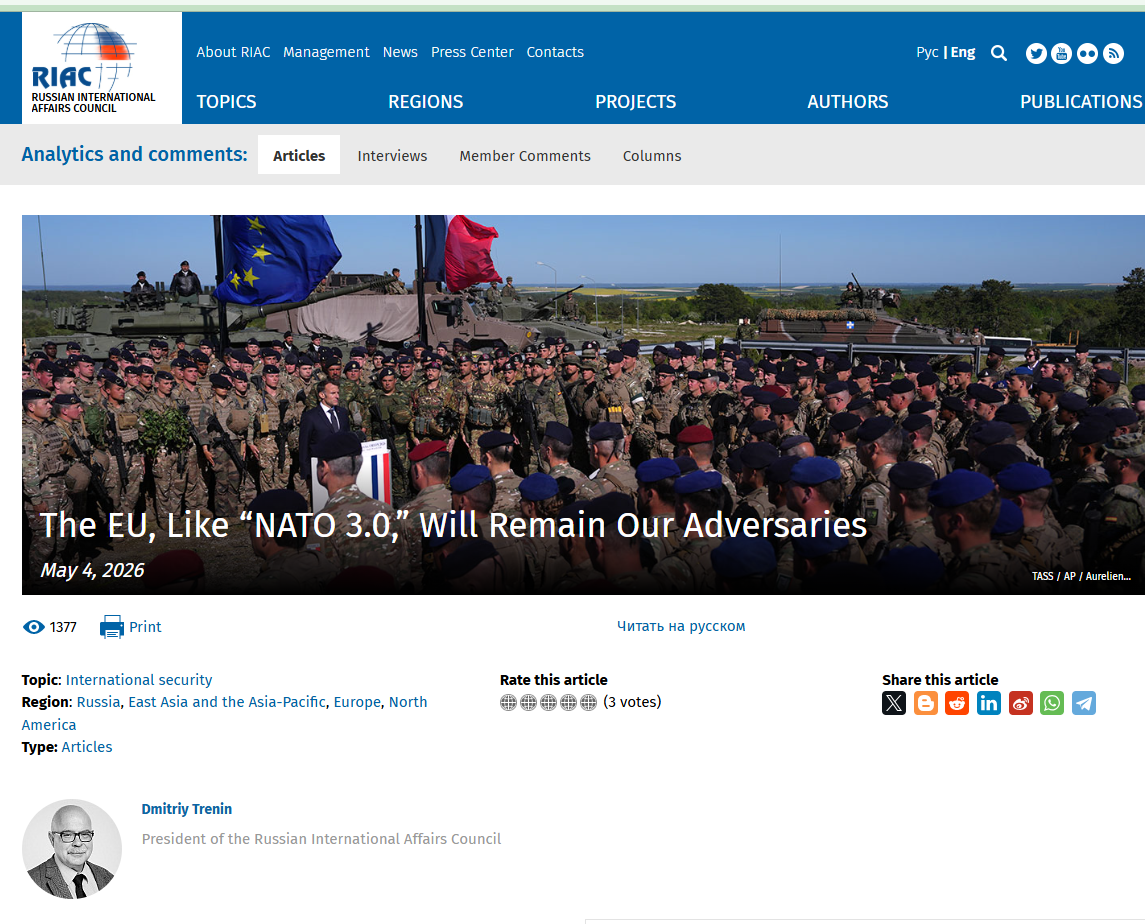Click the May 4, 2026 date
The width and height of the screenshot is (1145, 924).
click(x=92, y=570)
